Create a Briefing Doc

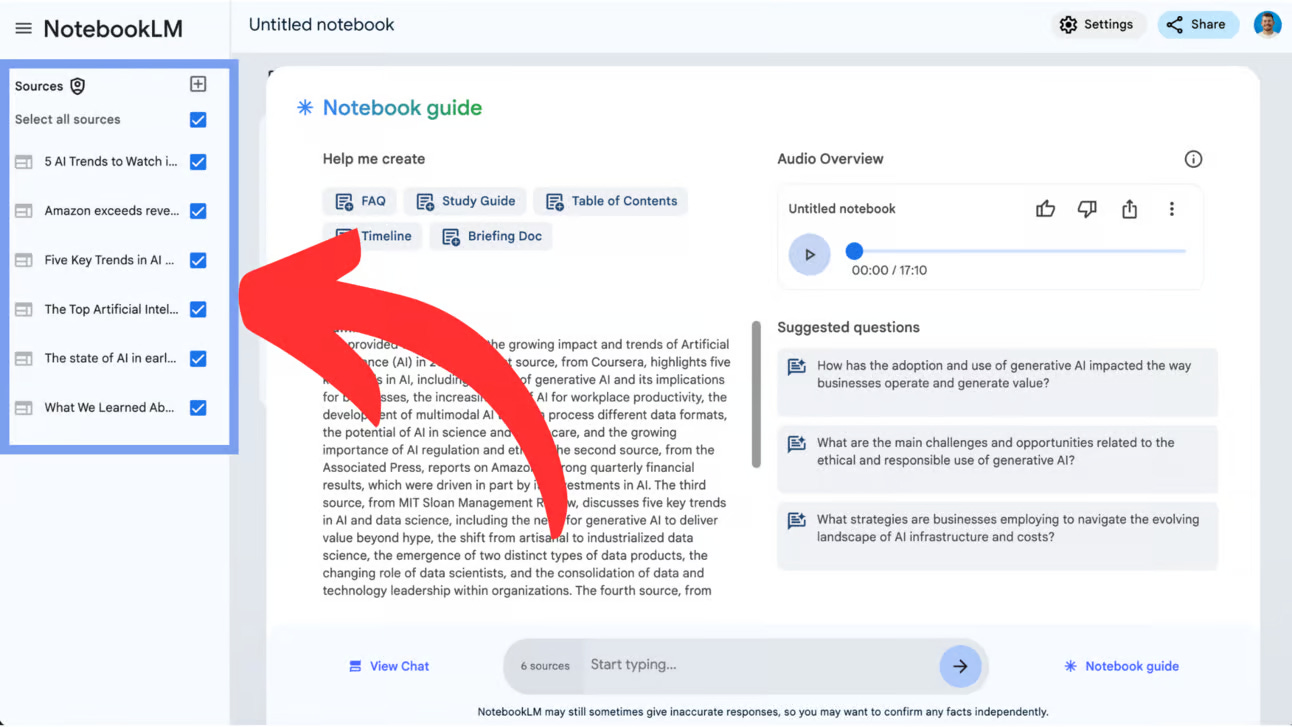click(491, 237)
